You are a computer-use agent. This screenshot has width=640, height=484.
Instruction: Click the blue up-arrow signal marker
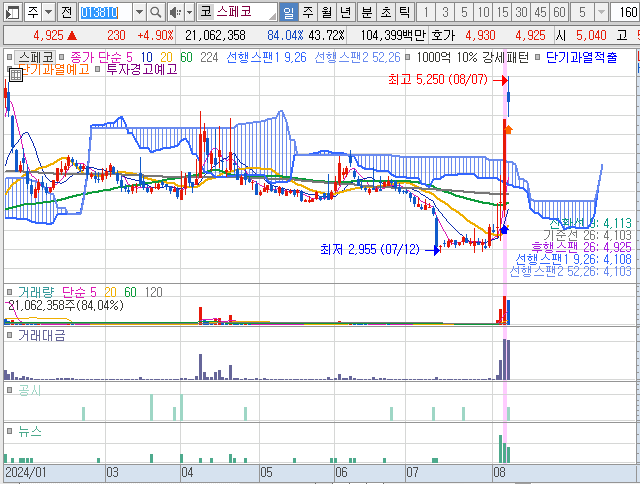[x=504, y=229]
